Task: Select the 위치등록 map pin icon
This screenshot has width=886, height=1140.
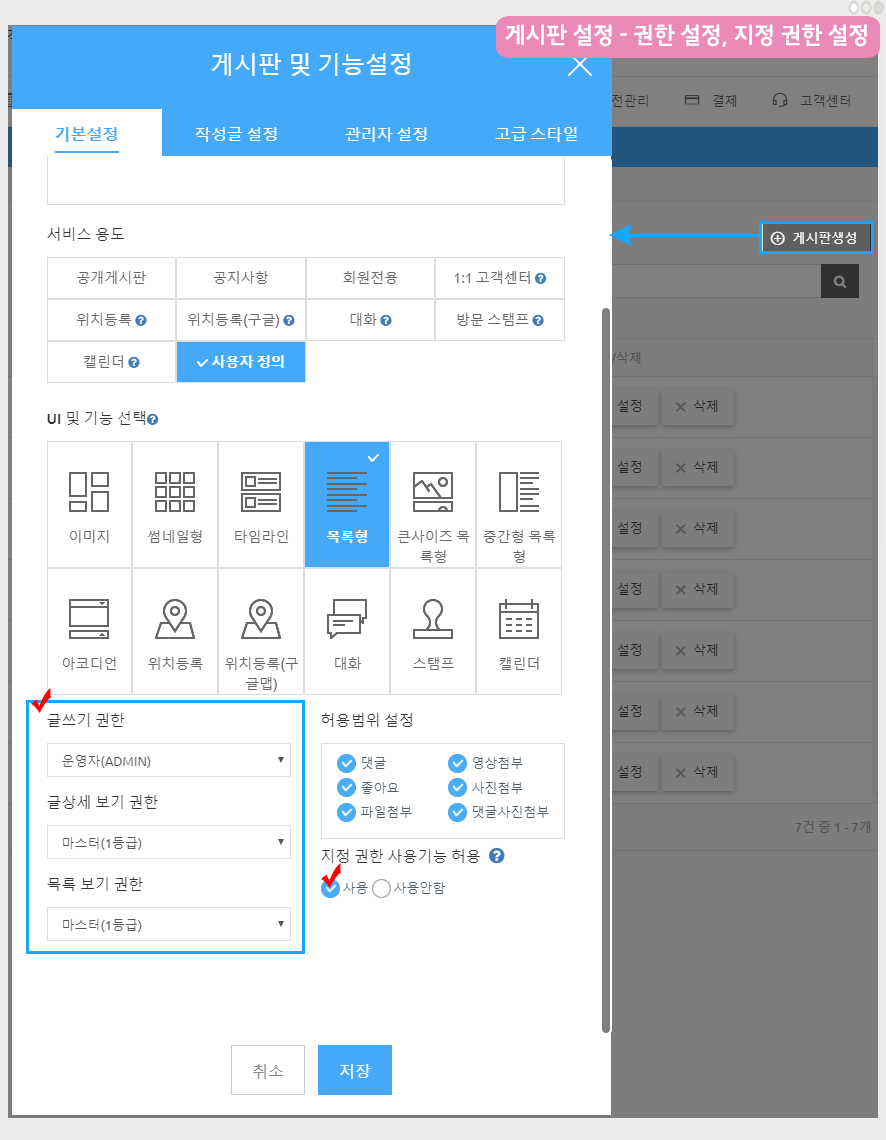Action: point(175,619)
